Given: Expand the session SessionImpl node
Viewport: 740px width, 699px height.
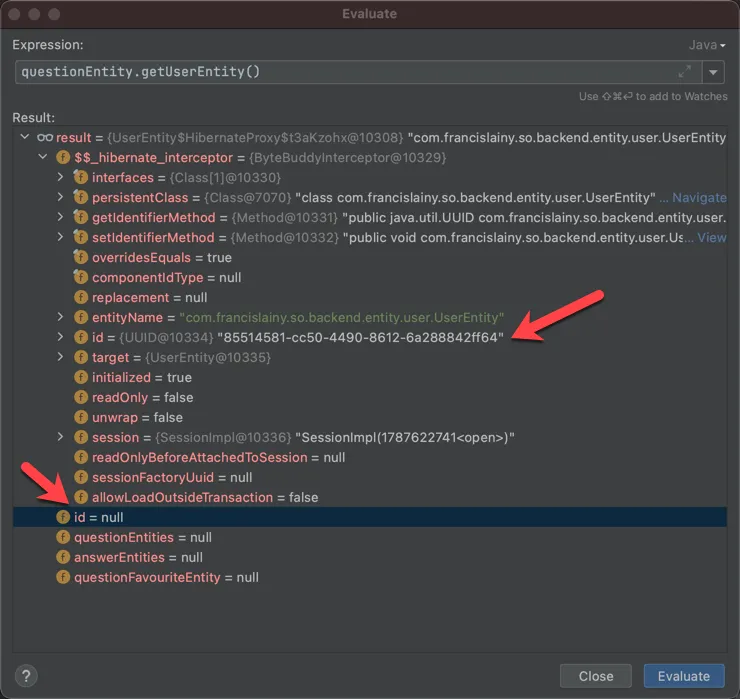Looking at the screenshot, I should point(60,437).
